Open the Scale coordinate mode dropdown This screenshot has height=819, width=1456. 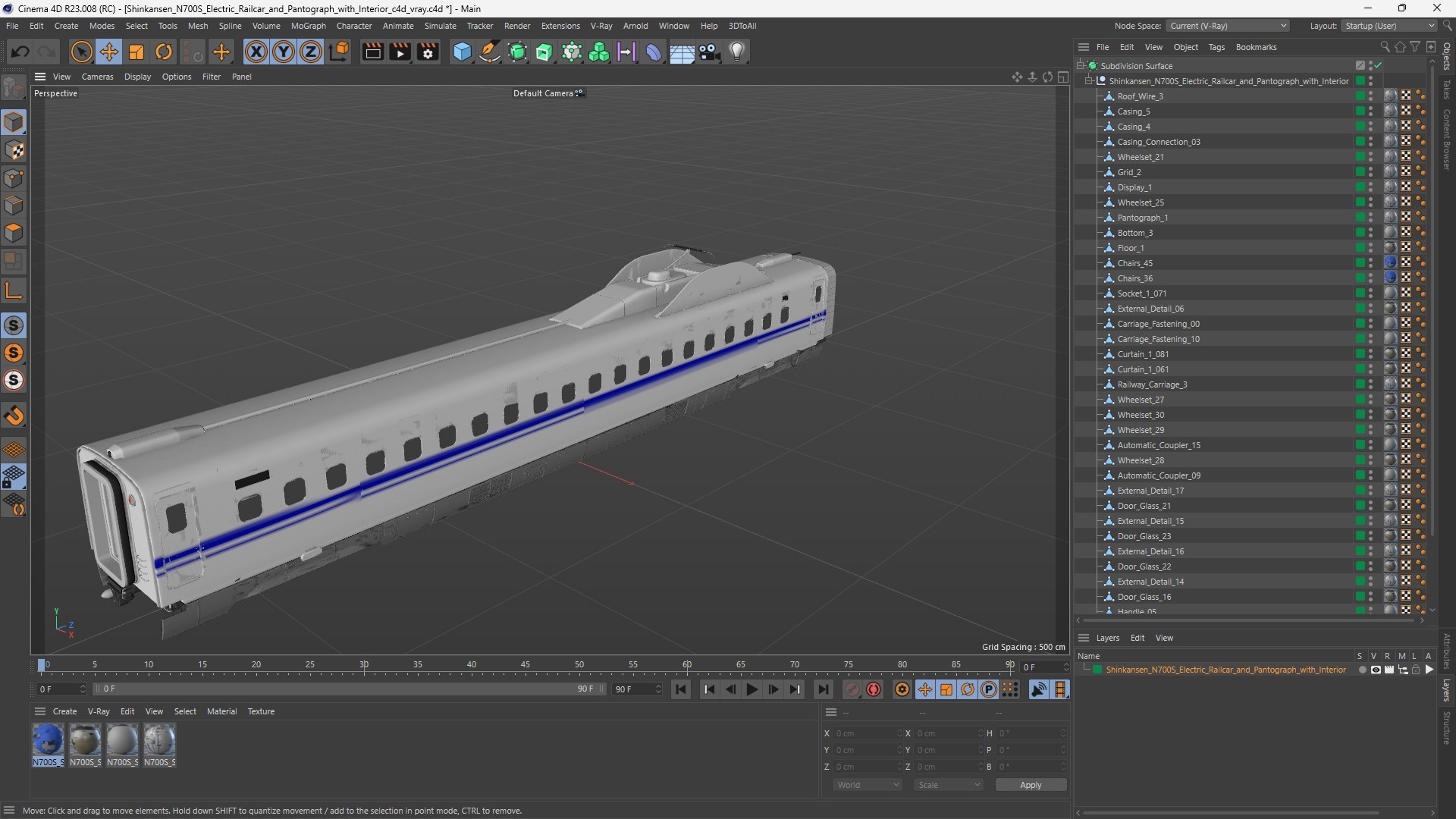pos(949,785)
